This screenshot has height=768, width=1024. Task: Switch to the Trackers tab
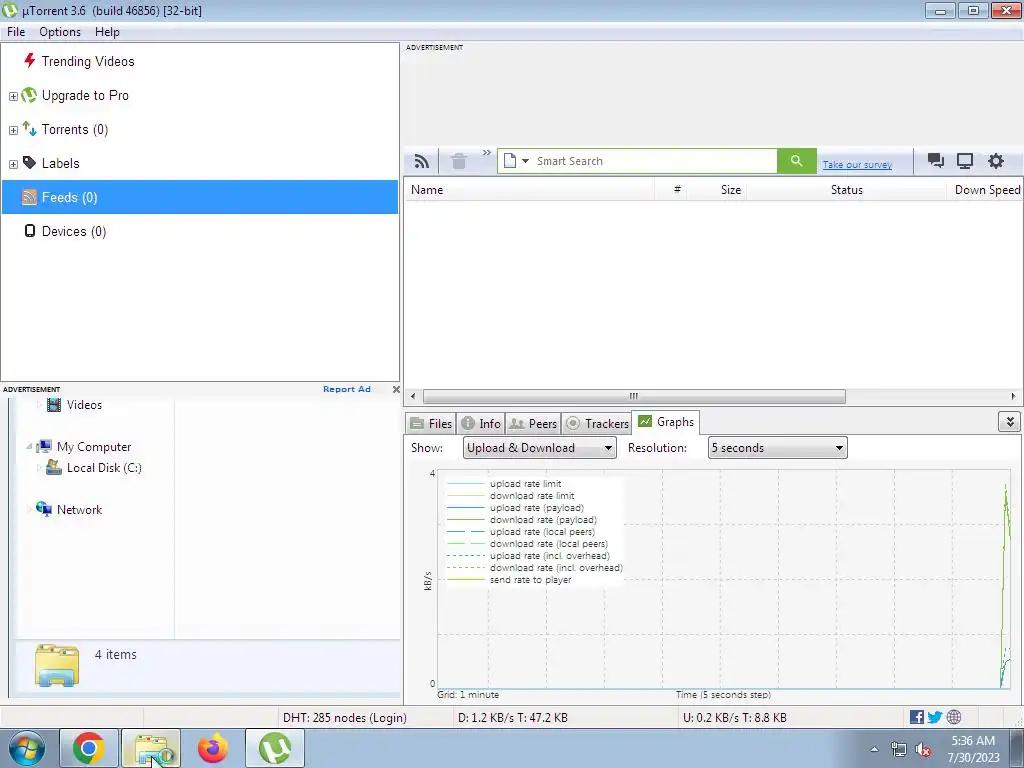pos(596,423)
